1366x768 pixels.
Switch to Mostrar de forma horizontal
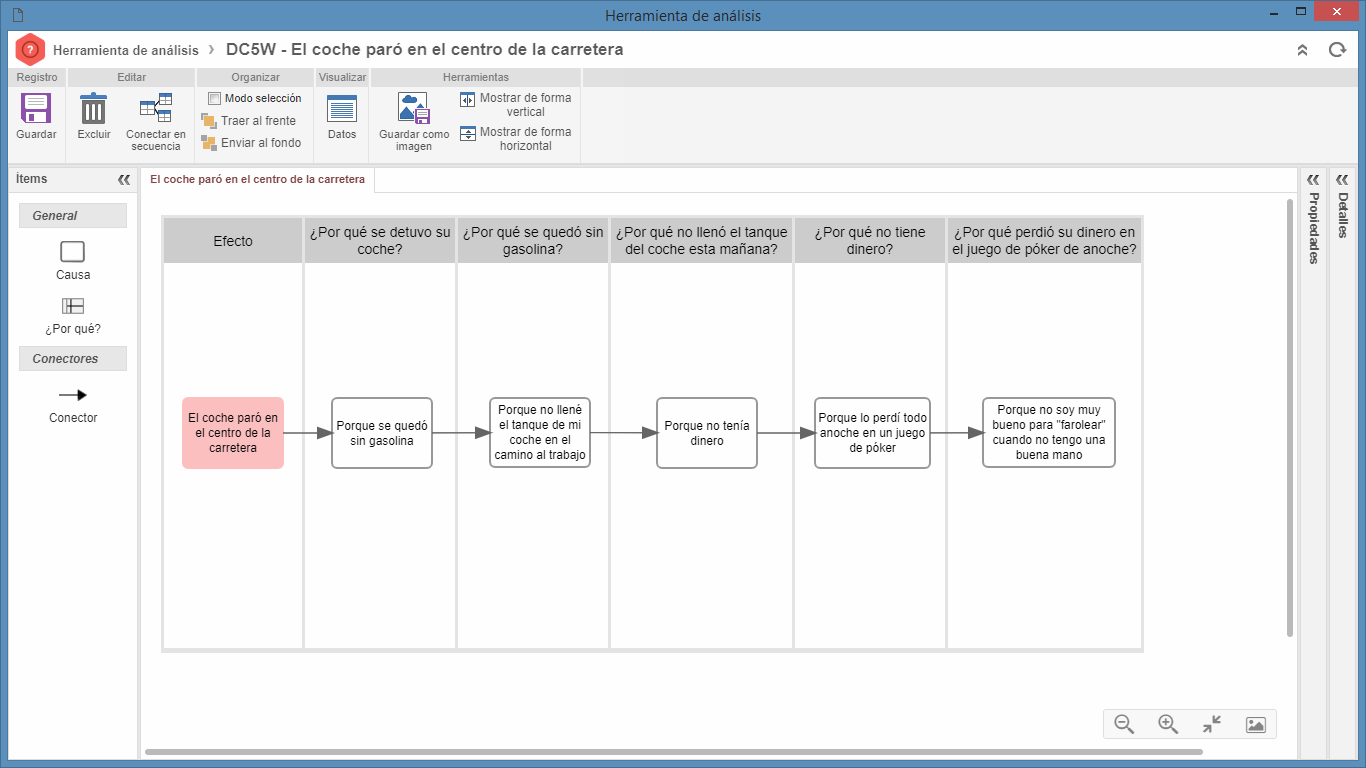coord(515,139)
